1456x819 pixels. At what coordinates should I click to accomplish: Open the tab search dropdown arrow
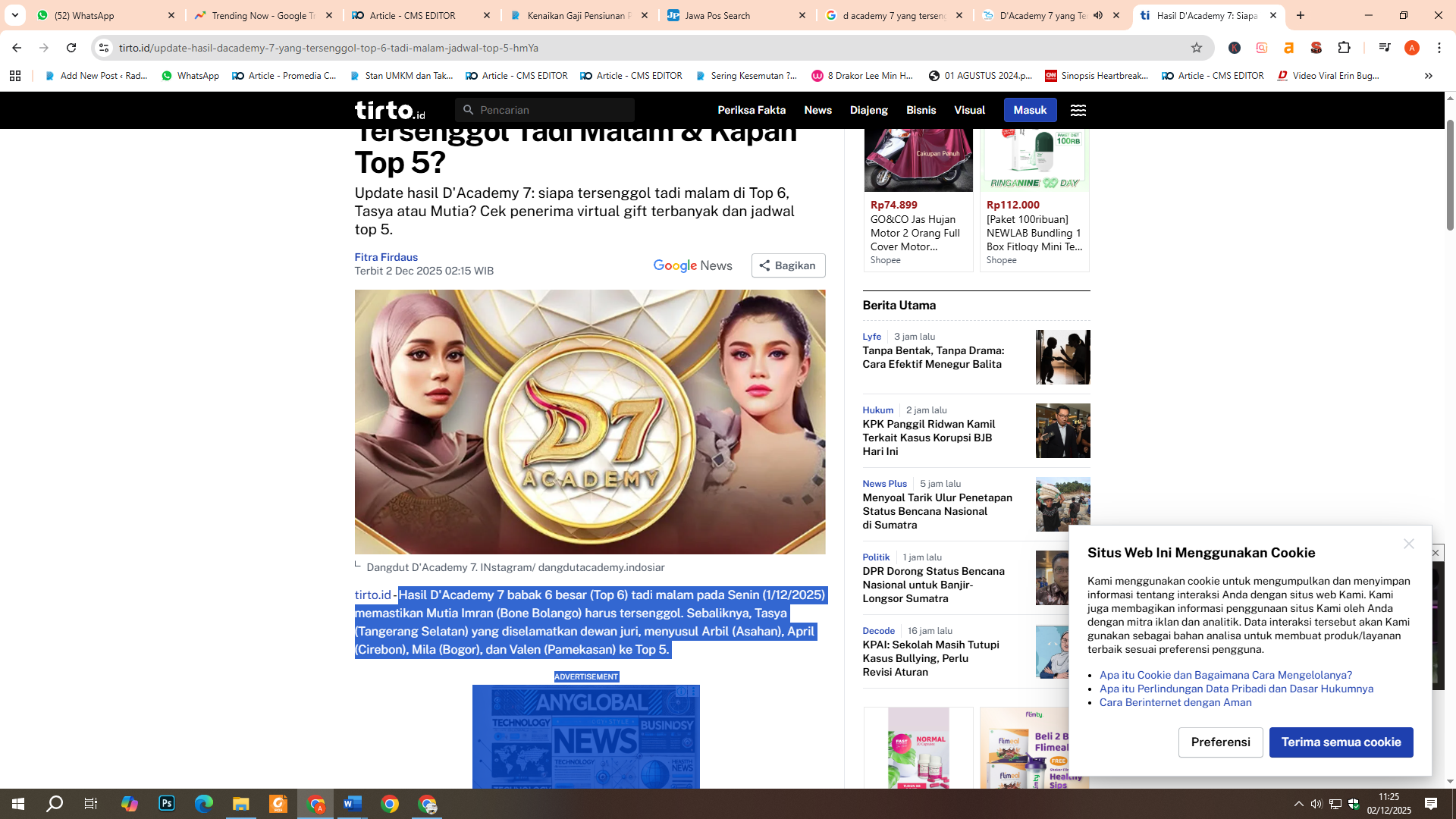[14, 15]
